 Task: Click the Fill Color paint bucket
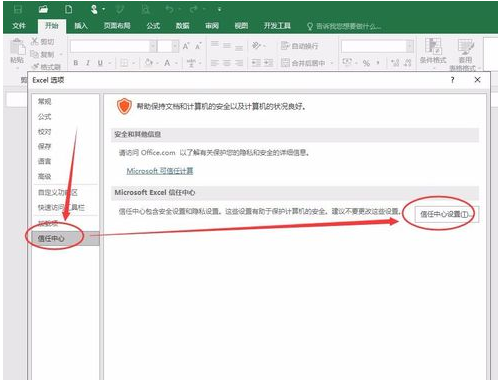tap(149, 62)
